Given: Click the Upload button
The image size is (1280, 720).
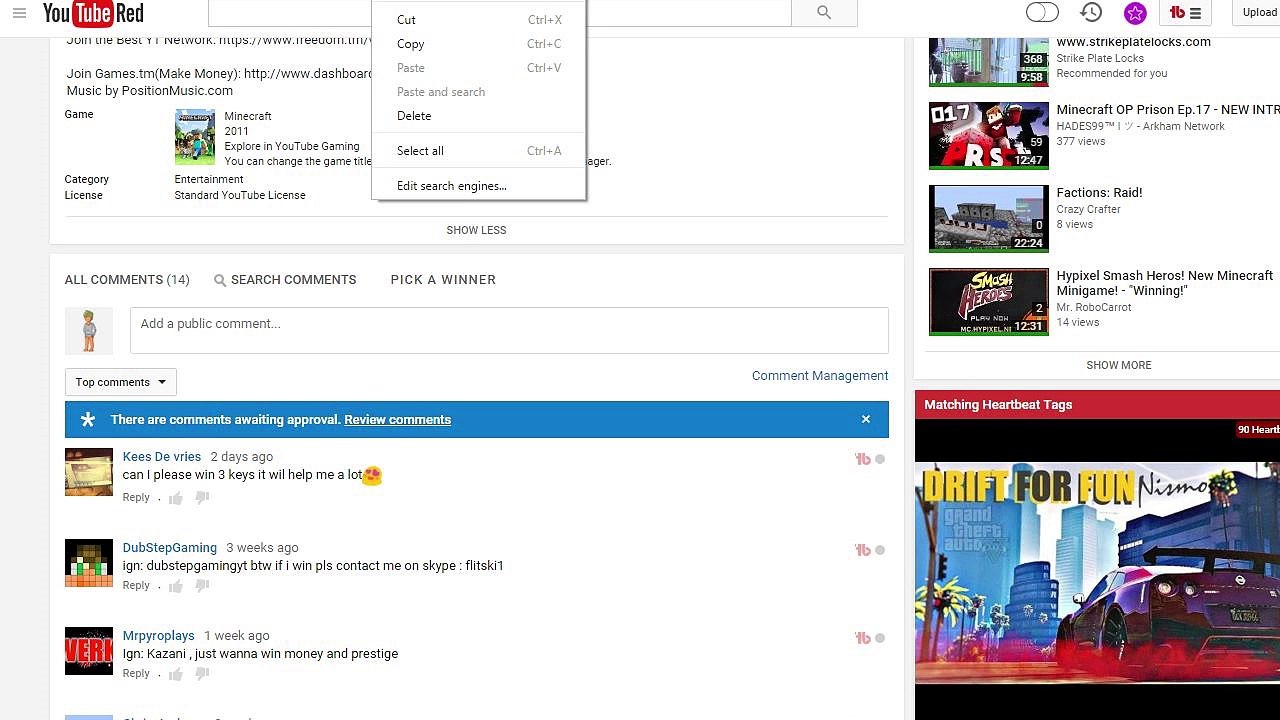Looking at the screenshot, I should [1257, 13].
